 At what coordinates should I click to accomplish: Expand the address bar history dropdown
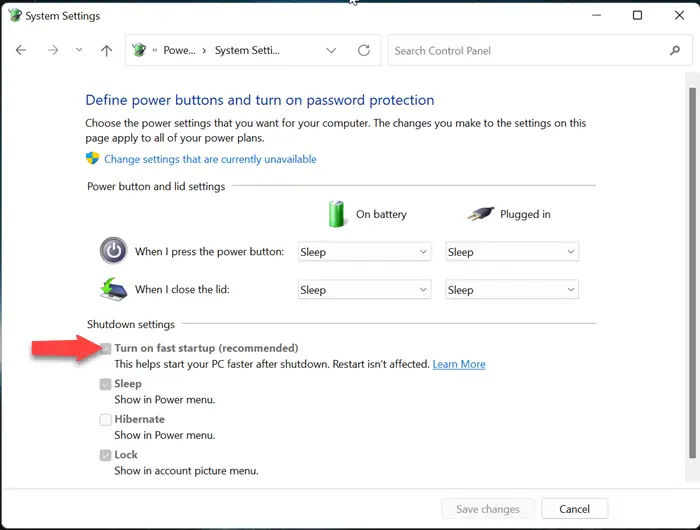click(x=332, y=51)
